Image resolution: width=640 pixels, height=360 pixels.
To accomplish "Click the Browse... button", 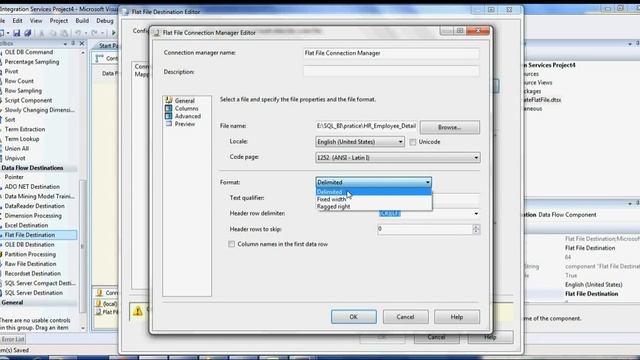I will pyautogui.click(x=450, y=127).
